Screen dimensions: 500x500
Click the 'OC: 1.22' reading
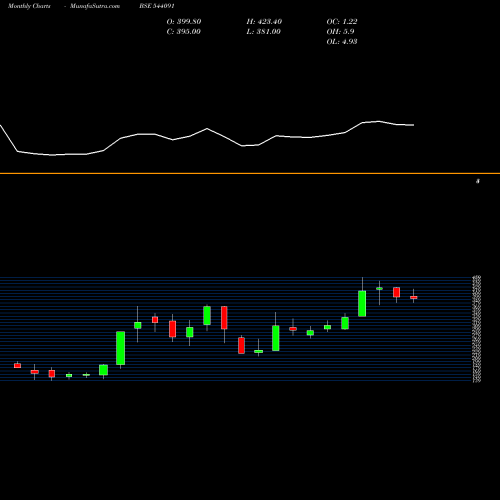point(342,22)
